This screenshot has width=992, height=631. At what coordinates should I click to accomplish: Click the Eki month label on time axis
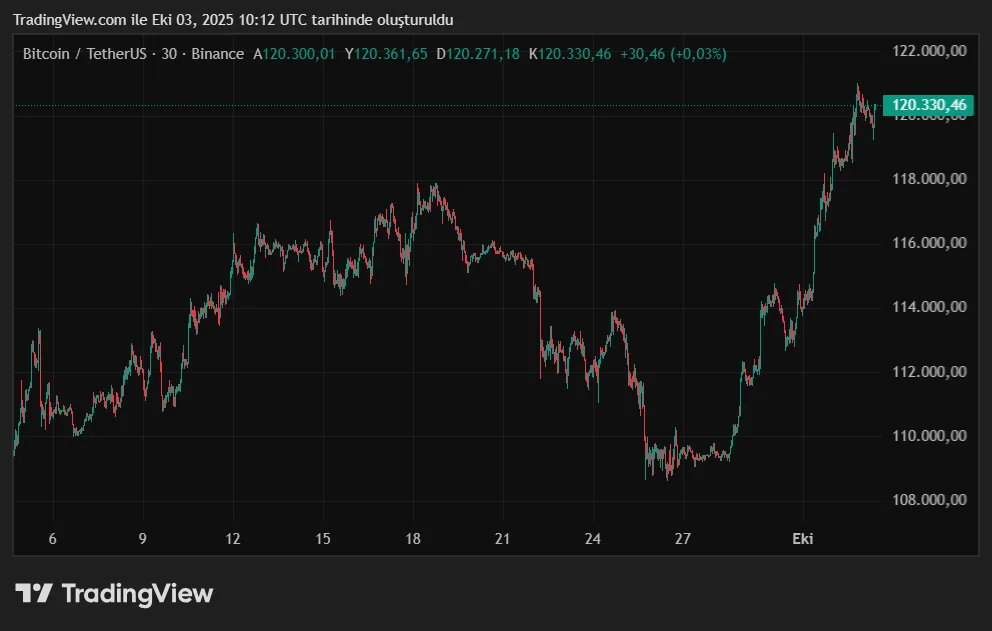coord(802,539)
